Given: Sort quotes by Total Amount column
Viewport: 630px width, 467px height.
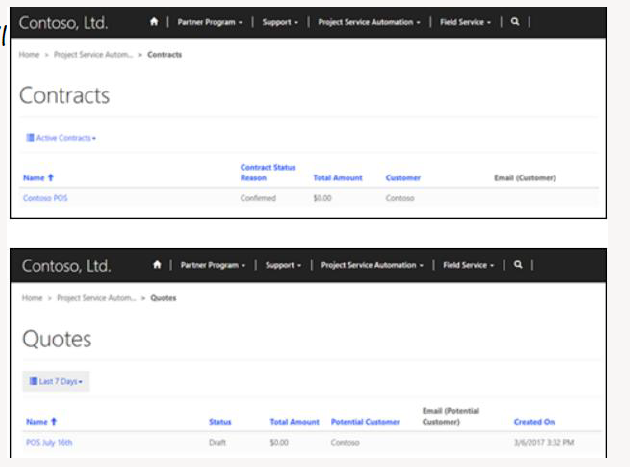Looking at the screenshot, I should click(295, 422).
